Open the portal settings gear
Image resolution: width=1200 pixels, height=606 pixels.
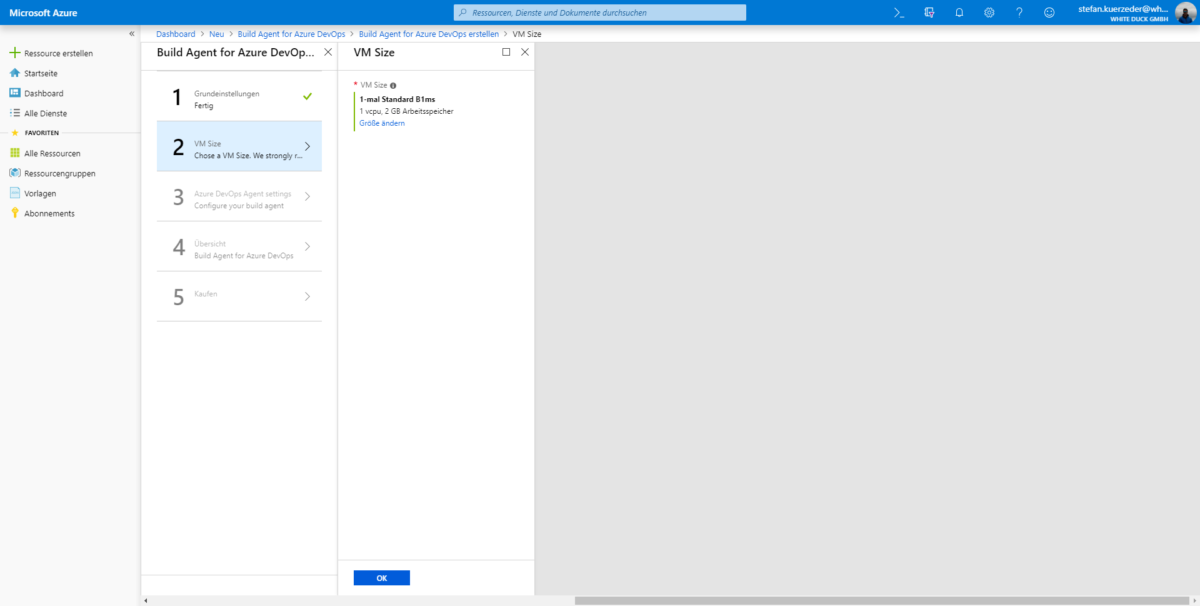pyautogui.click(x=989, y=12)
